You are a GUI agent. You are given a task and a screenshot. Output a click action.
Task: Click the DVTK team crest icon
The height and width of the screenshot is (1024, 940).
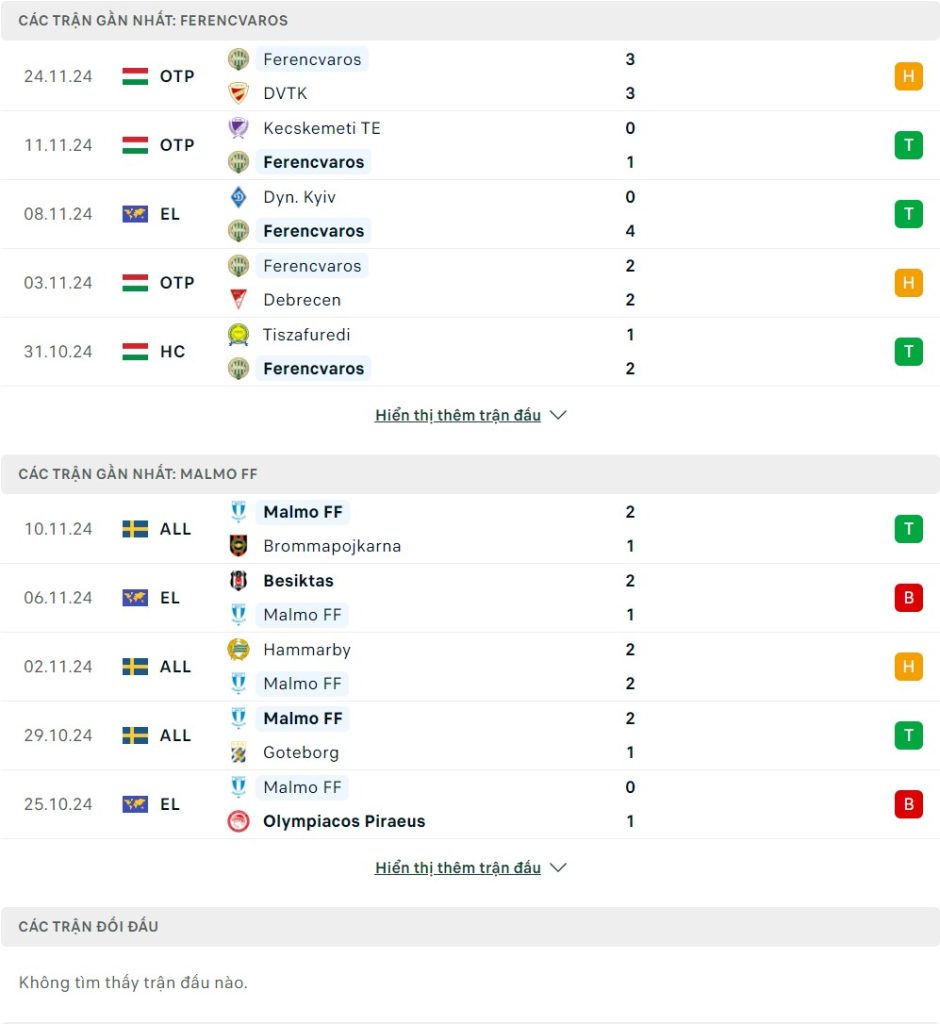coord(238,93)
